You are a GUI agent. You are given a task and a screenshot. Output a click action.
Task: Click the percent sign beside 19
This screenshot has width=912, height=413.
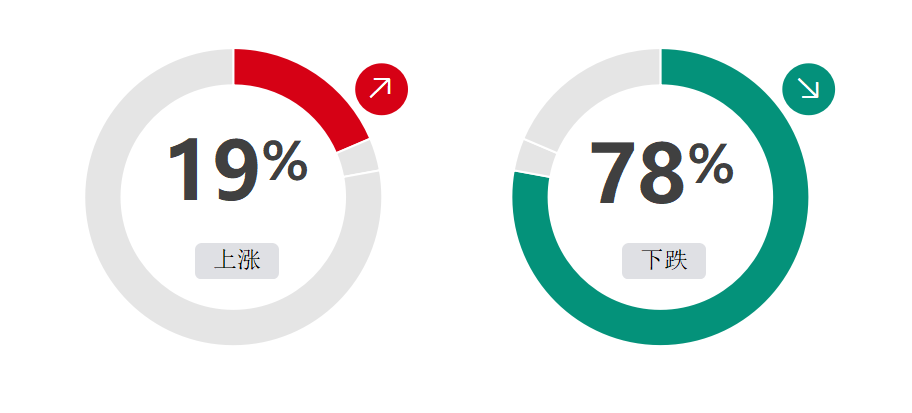point(285,160)
